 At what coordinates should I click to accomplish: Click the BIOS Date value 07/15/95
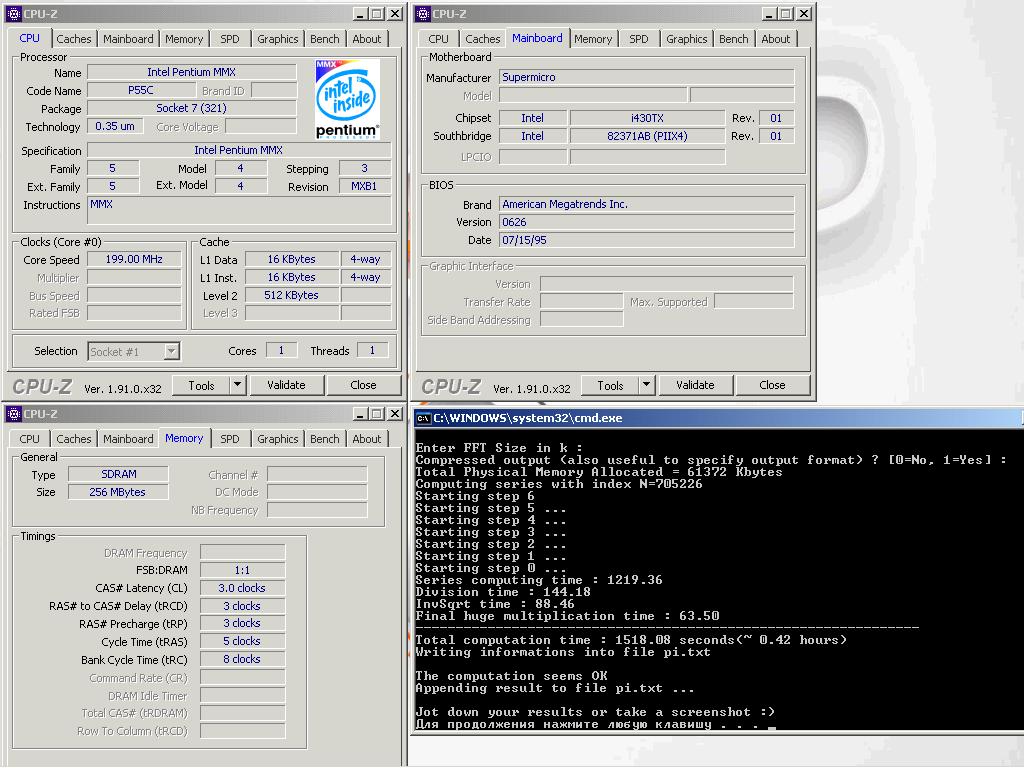coord(647,240)
